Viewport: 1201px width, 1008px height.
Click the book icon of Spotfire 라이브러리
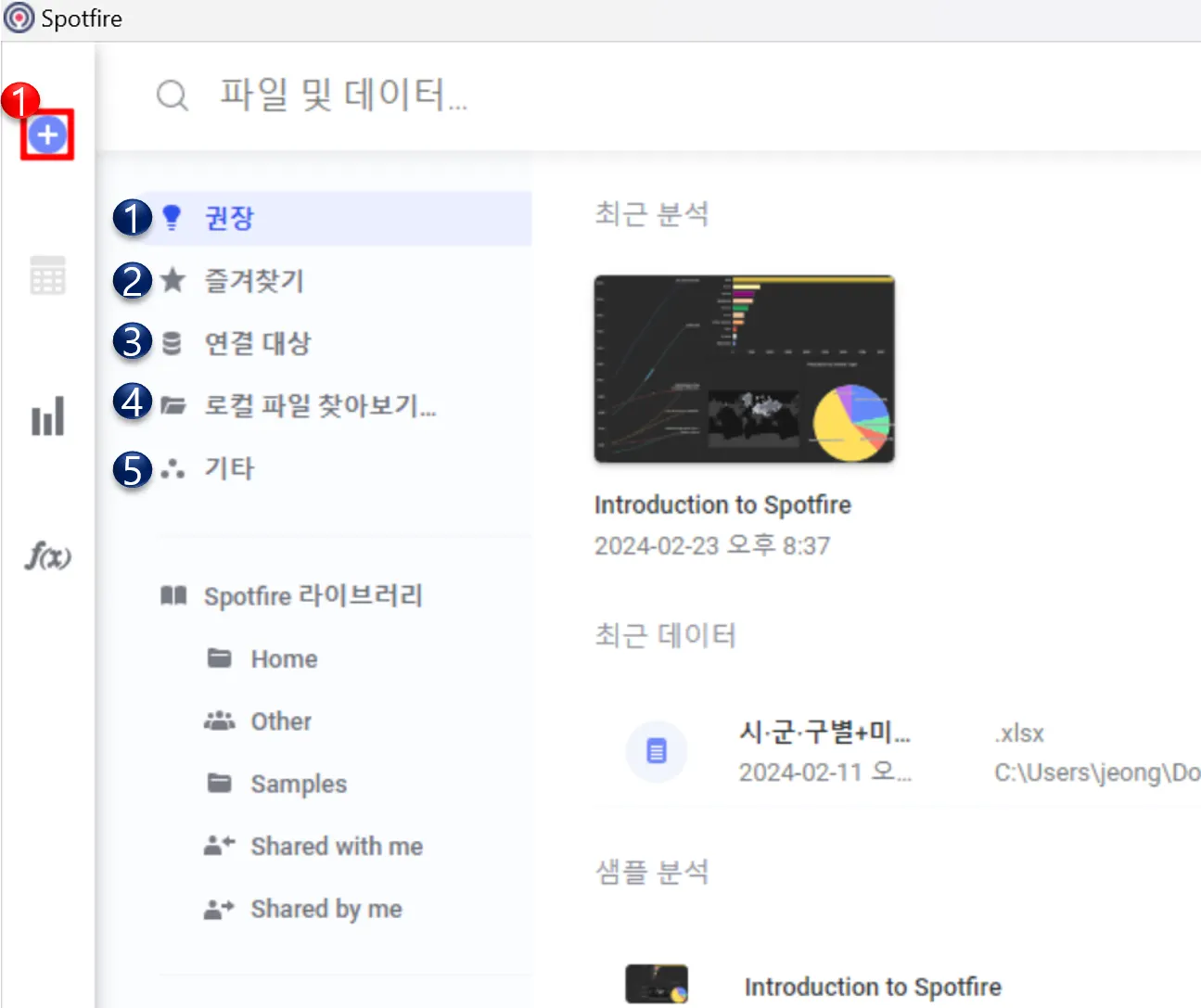(x=173, y=595)
